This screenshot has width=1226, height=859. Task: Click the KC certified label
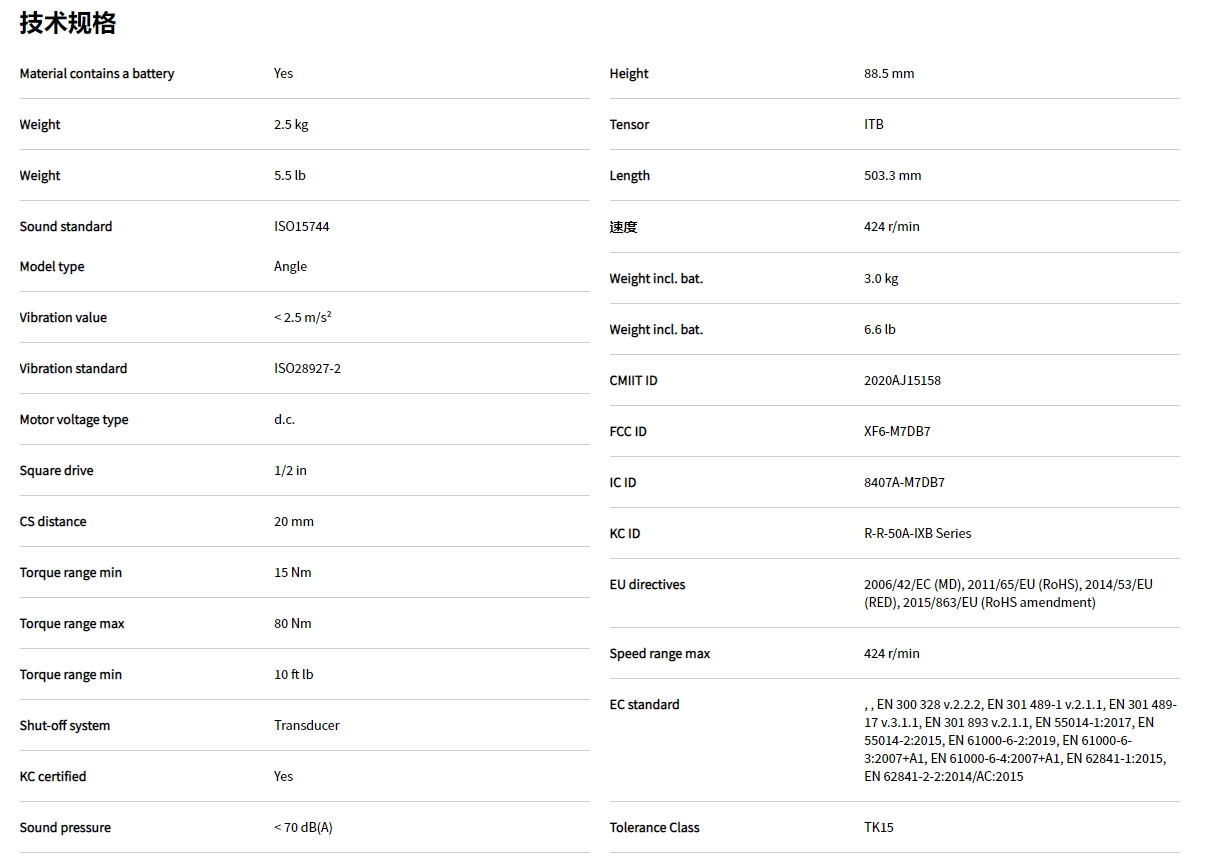53,777
